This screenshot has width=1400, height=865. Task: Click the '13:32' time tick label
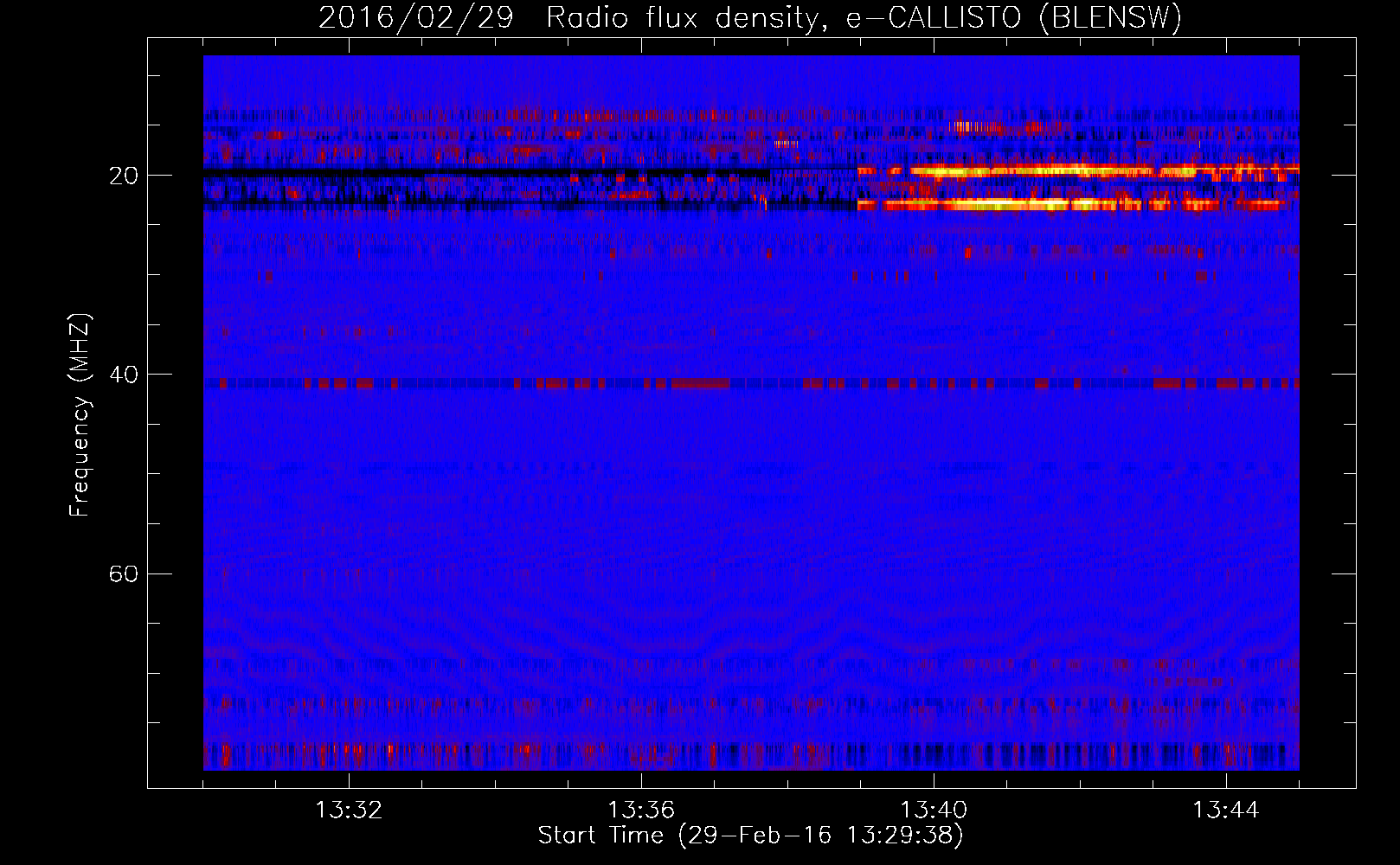coord(349,810)
